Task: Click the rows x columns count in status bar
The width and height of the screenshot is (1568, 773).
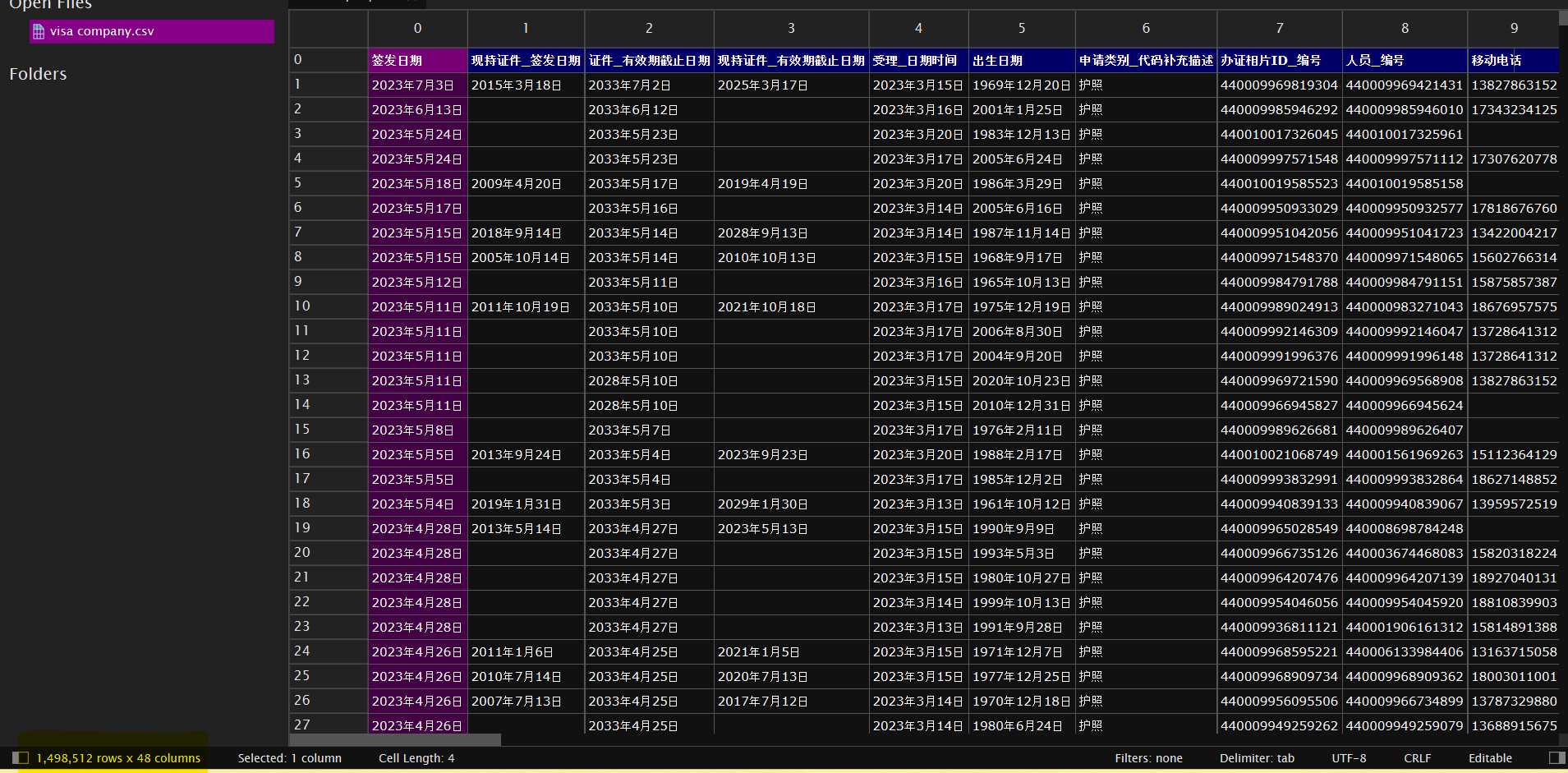Action: coord(118,758)
